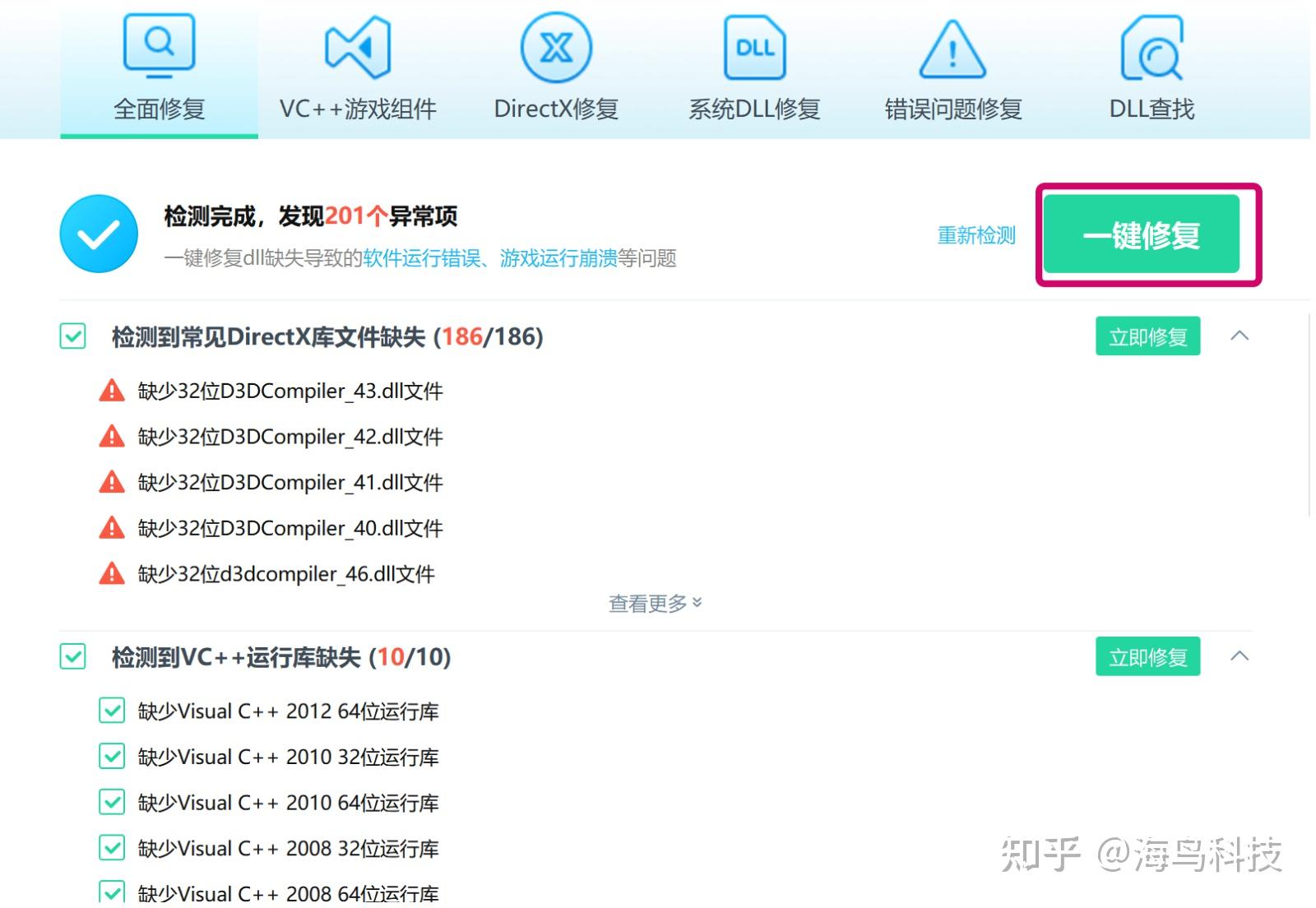Click the 系统DLL修复 DLL icon

click(753, 45)
